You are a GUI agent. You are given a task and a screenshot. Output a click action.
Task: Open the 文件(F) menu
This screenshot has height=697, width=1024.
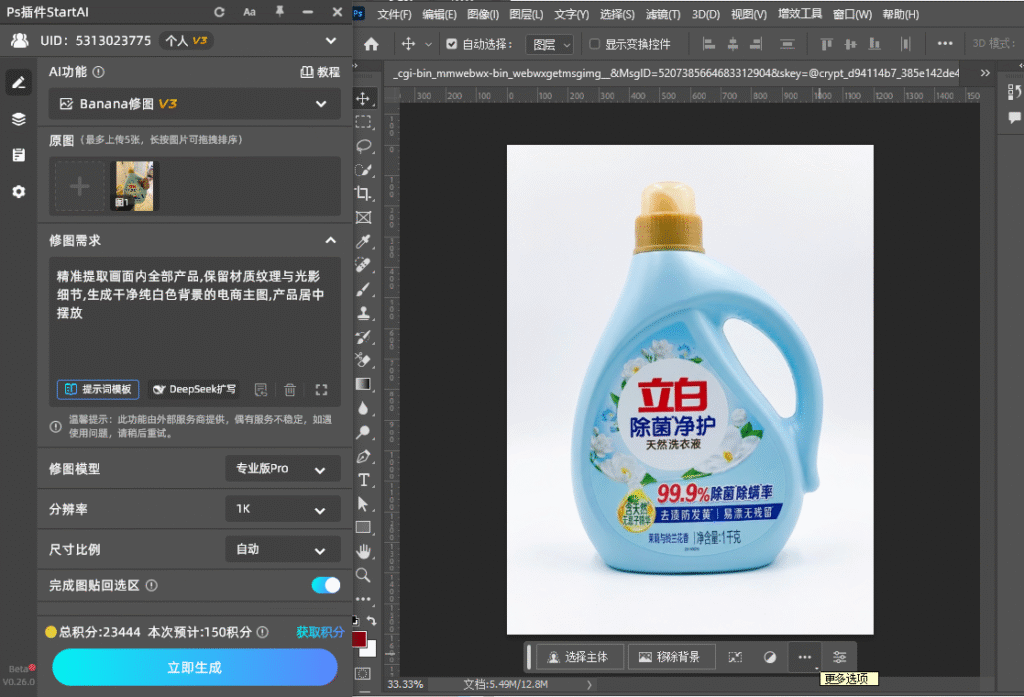click(394, 14)
